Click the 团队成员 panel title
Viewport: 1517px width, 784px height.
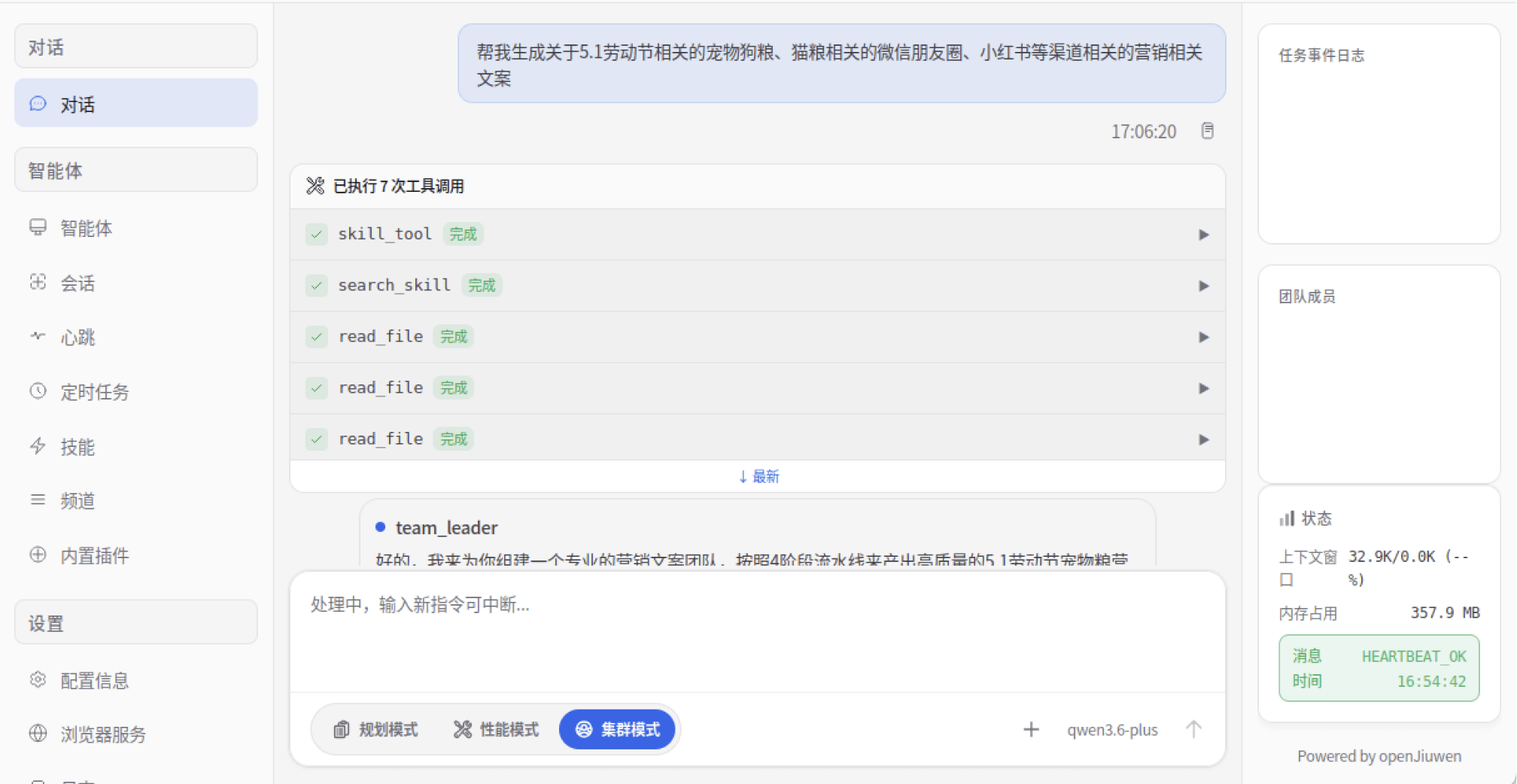point(1307,296)
